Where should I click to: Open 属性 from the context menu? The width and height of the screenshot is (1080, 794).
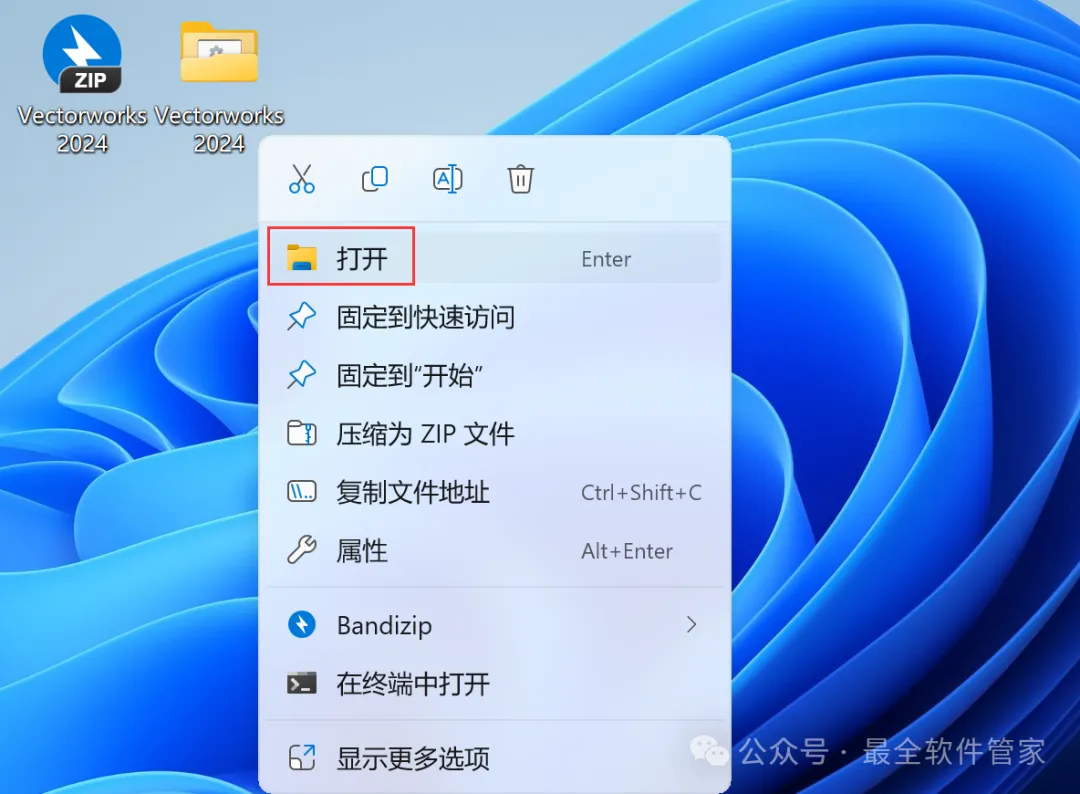click(494, 551)
